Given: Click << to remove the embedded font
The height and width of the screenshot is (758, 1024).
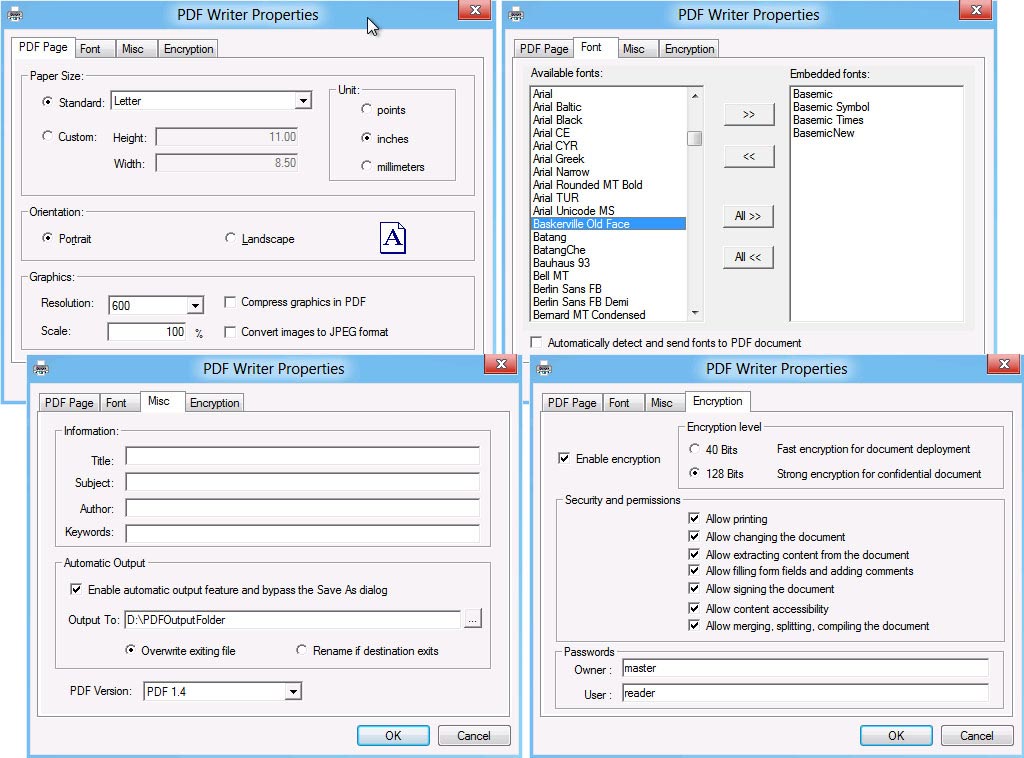Looking at the screenshot, I should [x=748, y=156].
